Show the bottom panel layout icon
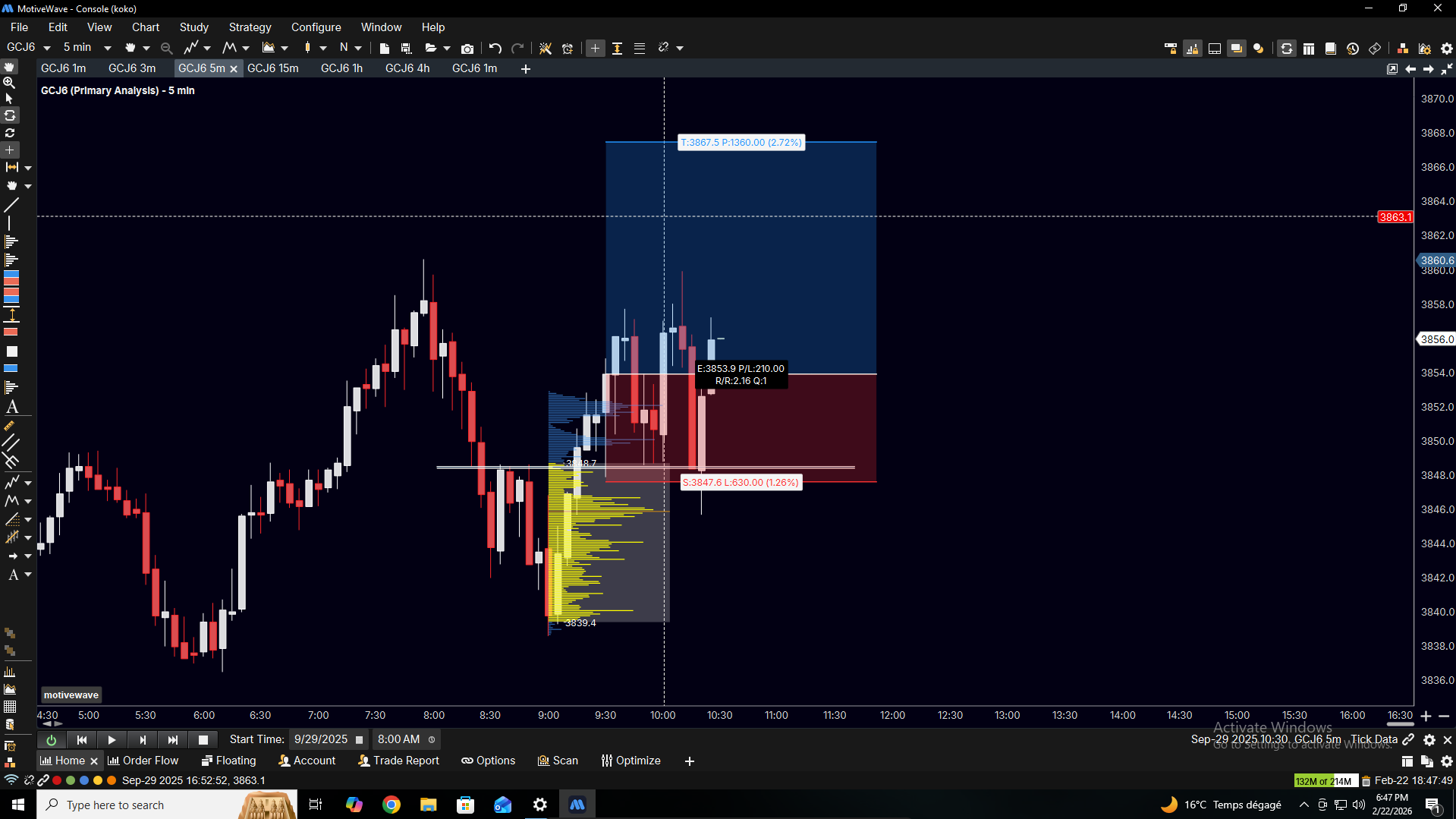 click(1215, 49)
